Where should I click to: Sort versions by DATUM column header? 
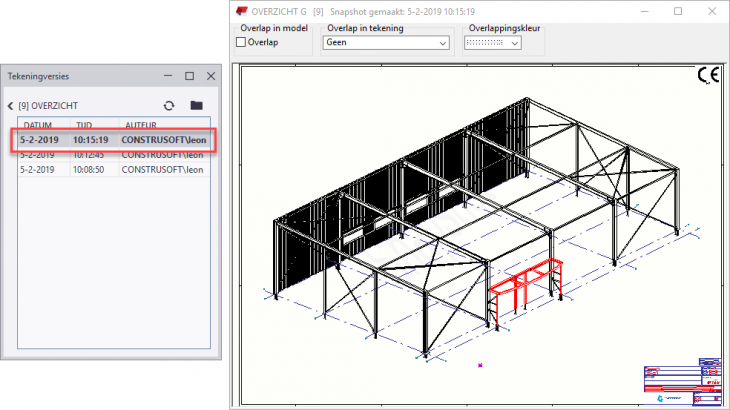[x=38, y=125]
